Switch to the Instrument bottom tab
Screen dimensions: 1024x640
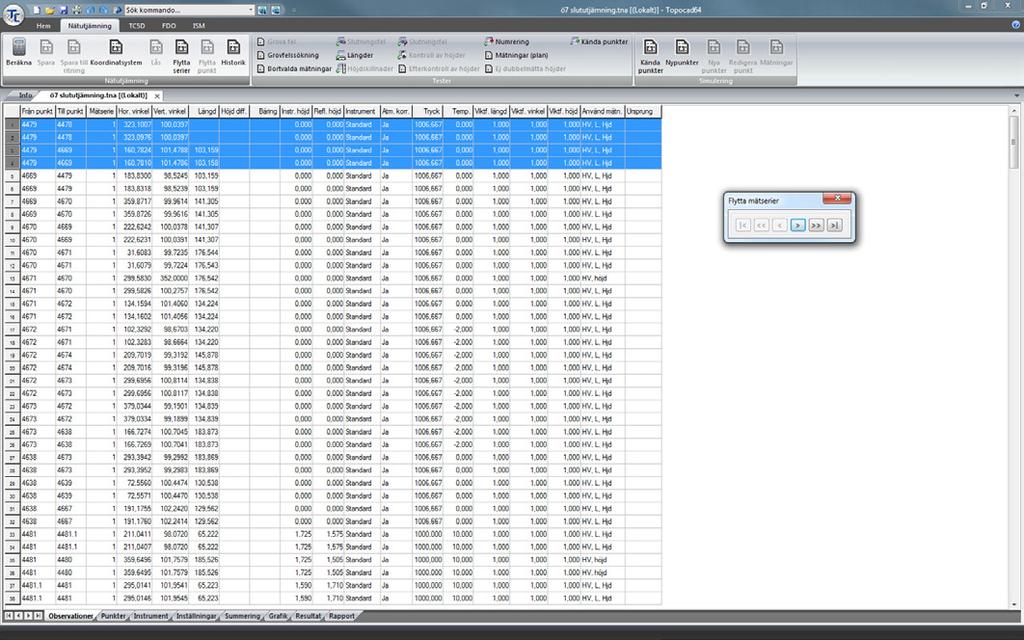click(151, 616)
